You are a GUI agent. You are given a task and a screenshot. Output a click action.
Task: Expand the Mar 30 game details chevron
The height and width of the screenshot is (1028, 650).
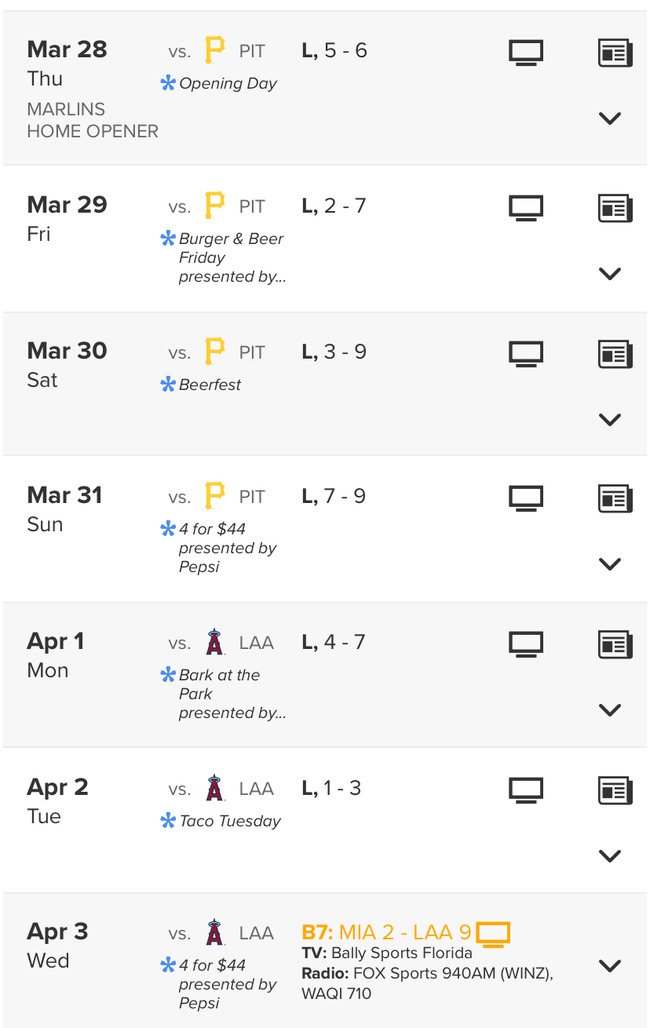point(609,419)
